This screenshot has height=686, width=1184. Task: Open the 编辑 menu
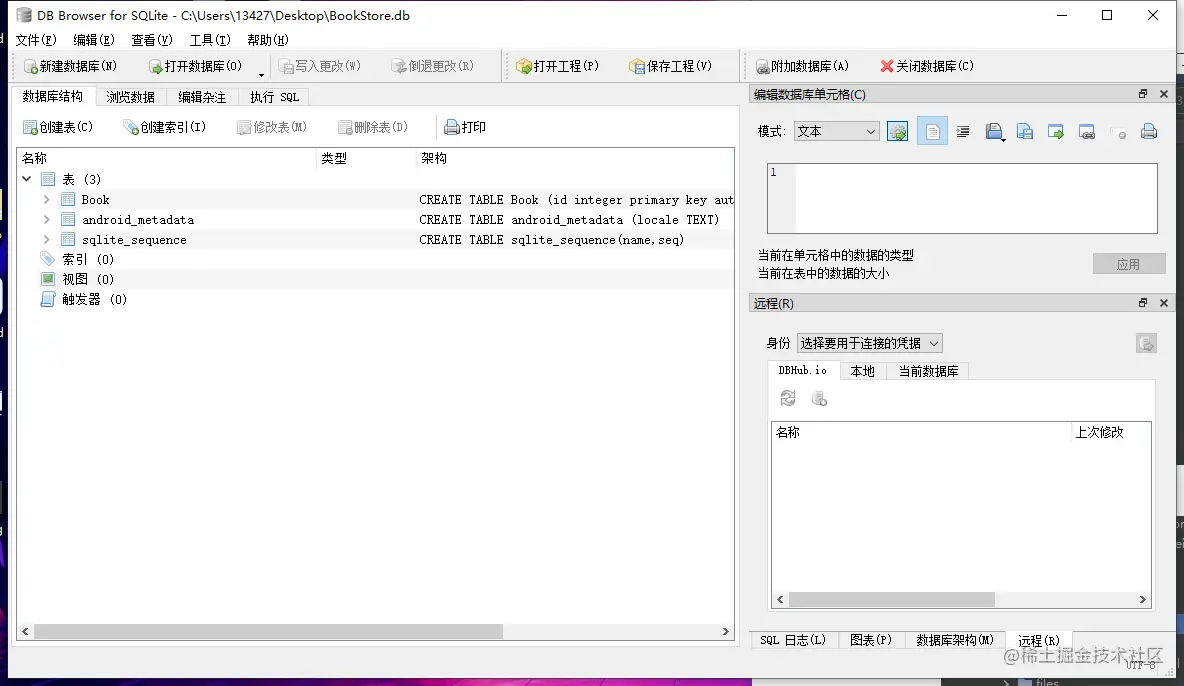click(x=94, y=40)
